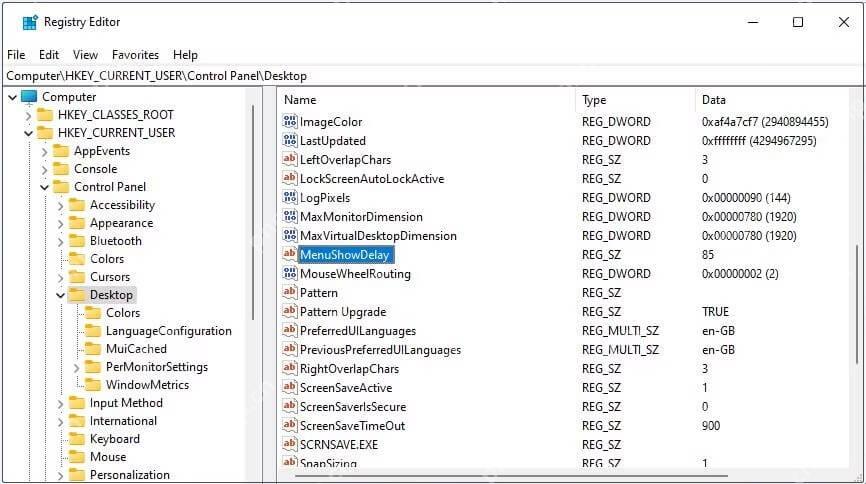
Task: Select the Appearance key
Action: [x=122, y=223]
